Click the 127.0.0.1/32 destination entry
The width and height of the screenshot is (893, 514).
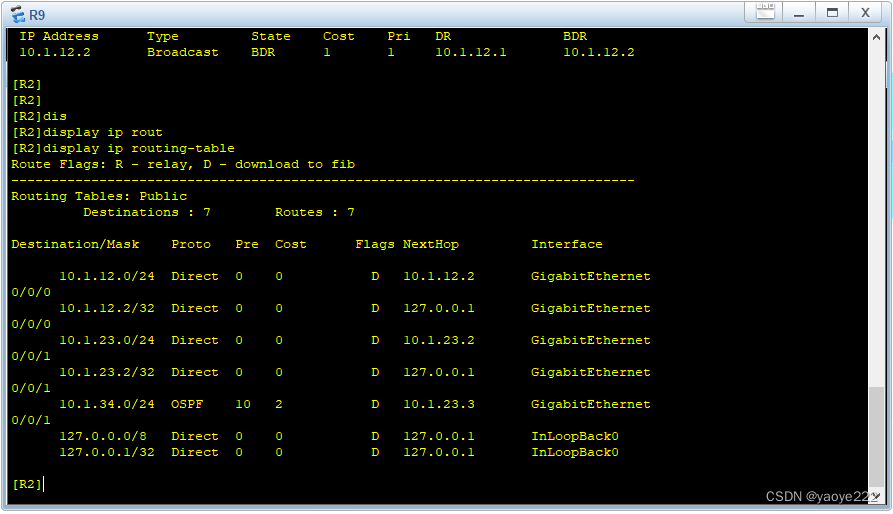(107, 452)
